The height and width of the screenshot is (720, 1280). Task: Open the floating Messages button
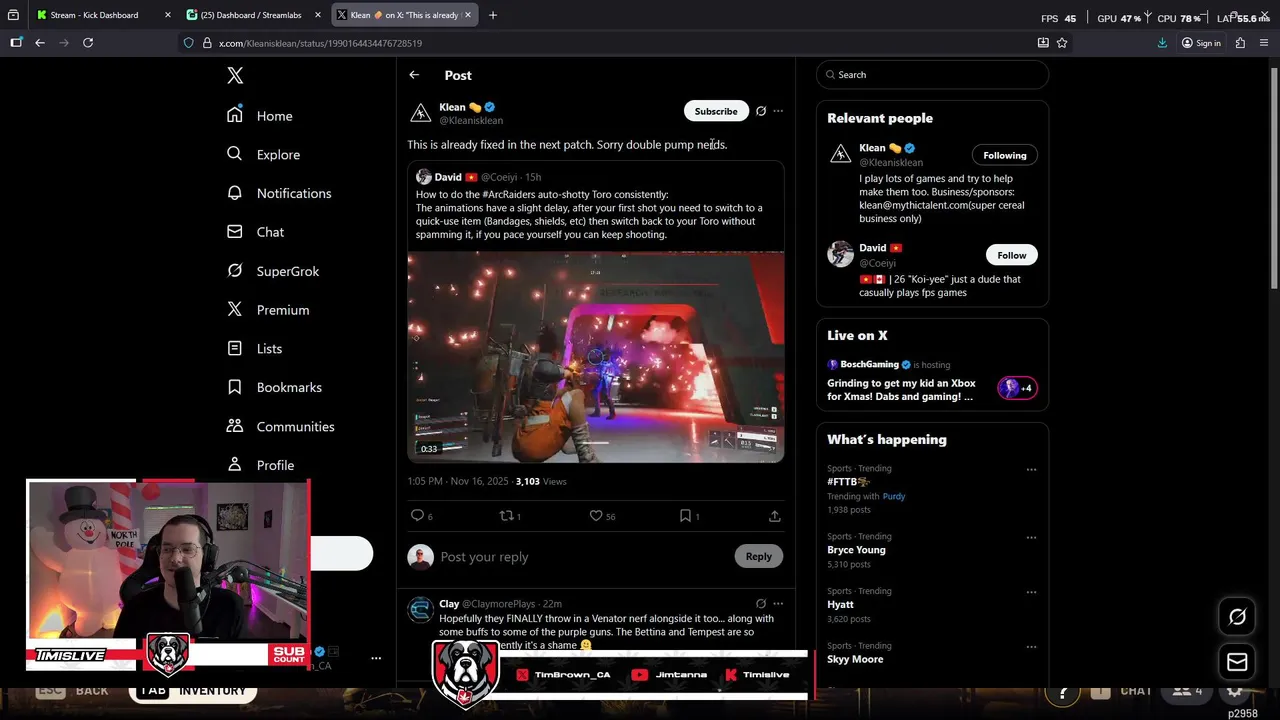pyautogui.click(x=1237, y=662)
